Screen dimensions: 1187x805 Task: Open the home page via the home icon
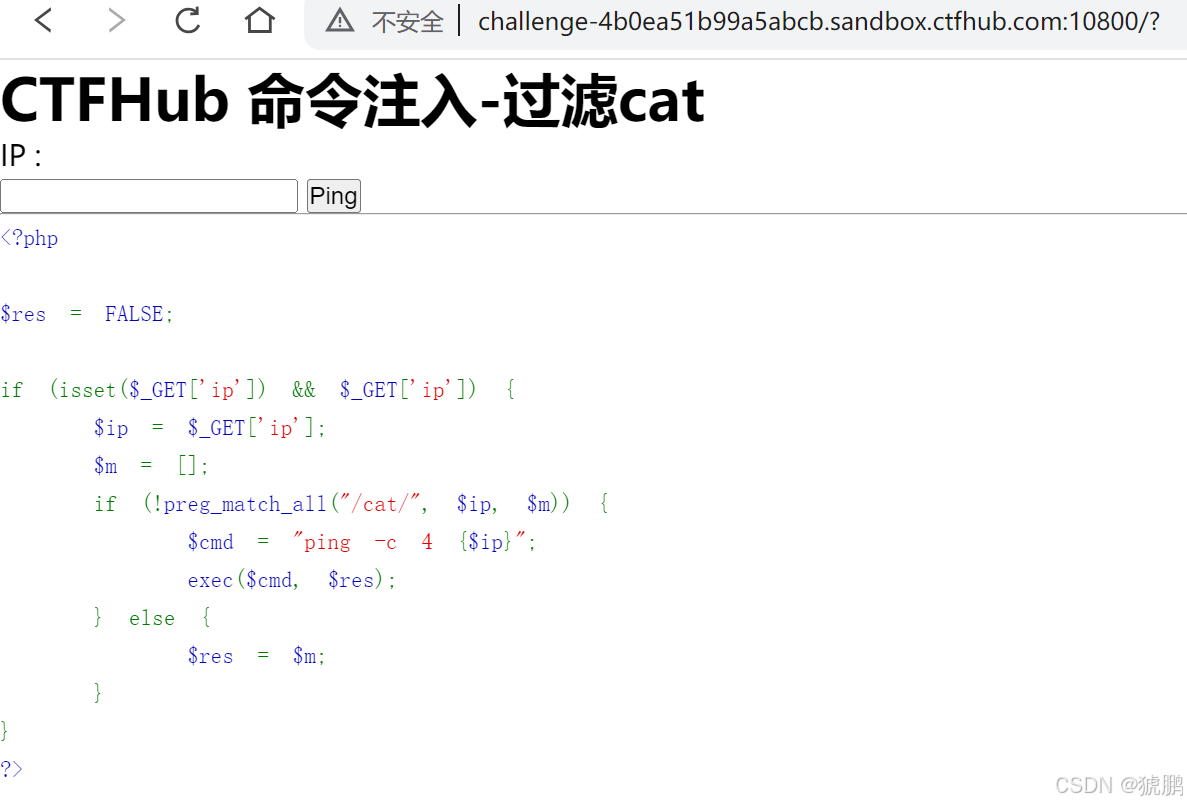(259, 20)
